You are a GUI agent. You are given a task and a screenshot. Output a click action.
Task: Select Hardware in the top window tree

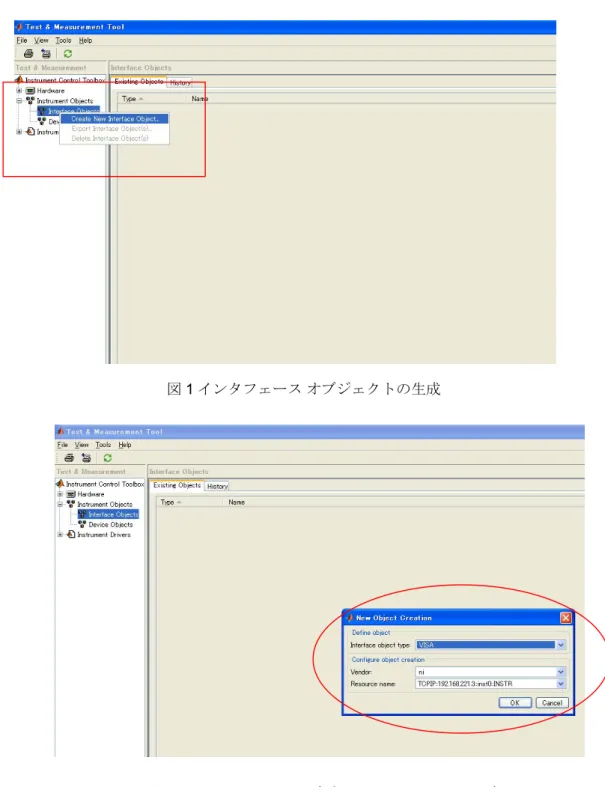50,91
